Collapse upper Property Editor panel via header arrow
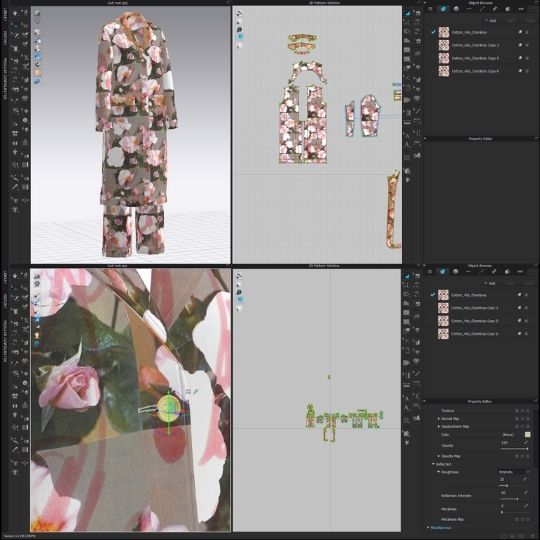This screenshot has width=540, height=540. 425,138
